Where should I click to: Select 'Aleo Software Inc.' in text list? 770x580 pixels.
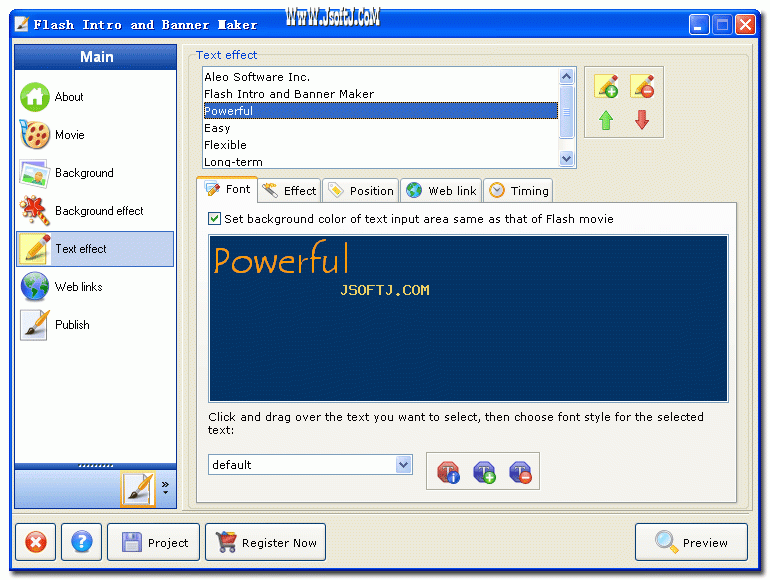coord(381,77)
